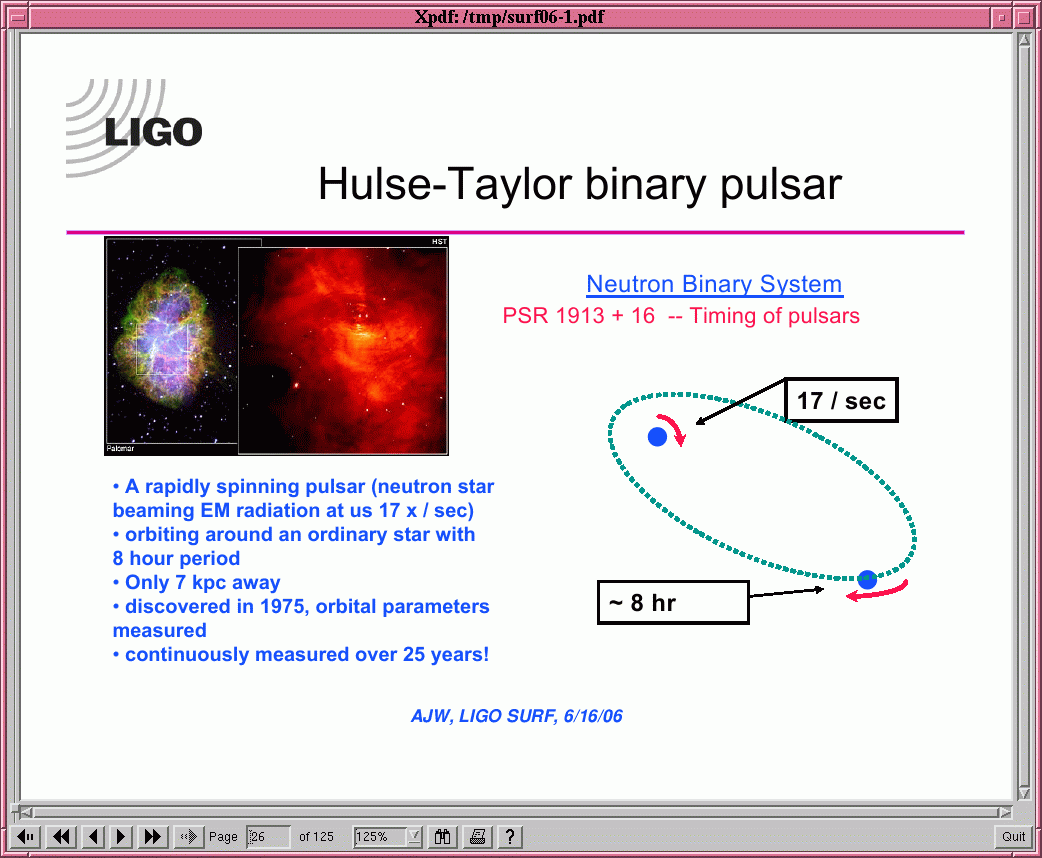Jump back with the double-left arrow button
The height and width of the screenshot is (858, 1042).
(x=61, y=836)
